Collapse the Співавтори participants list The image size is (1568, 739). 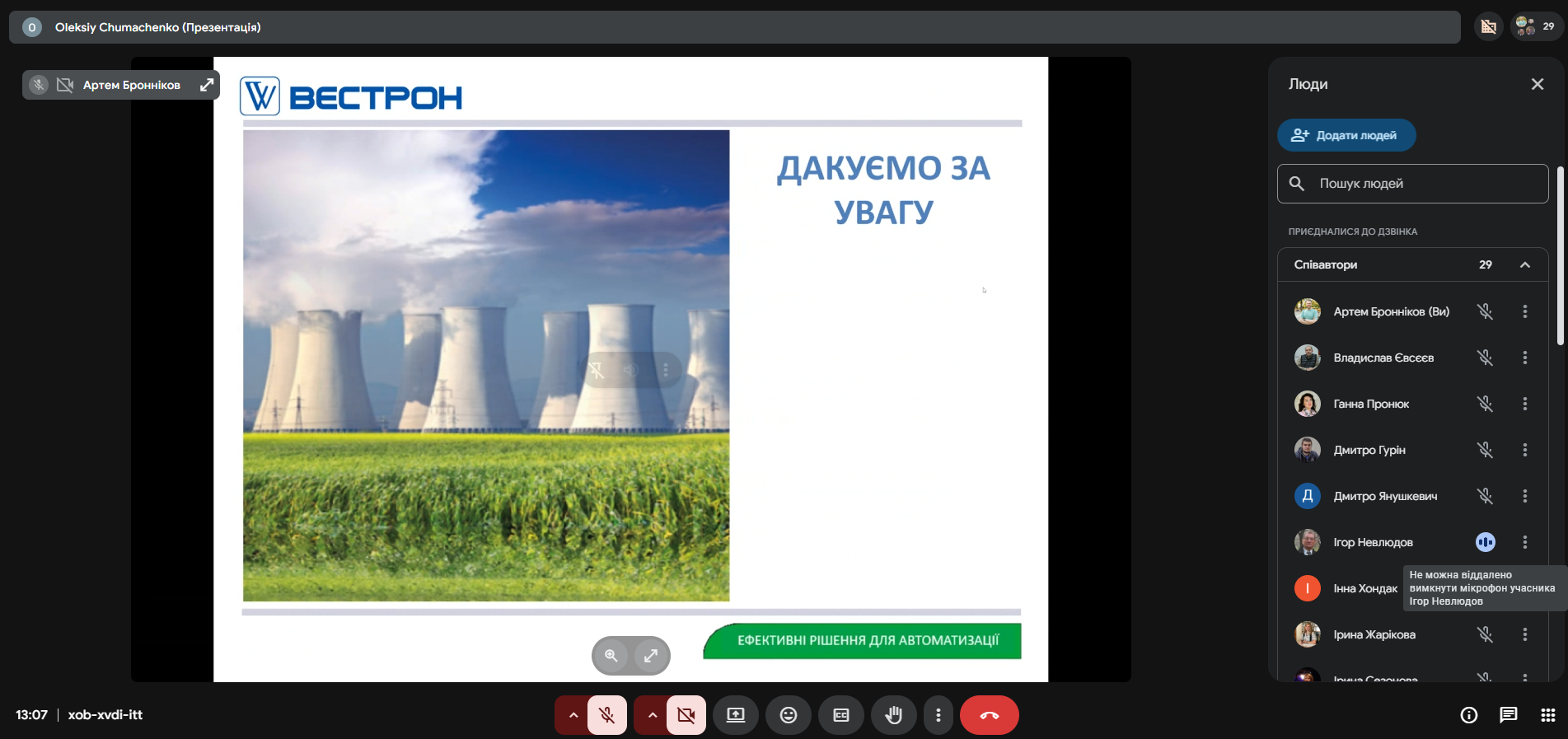click(1524, 264)
